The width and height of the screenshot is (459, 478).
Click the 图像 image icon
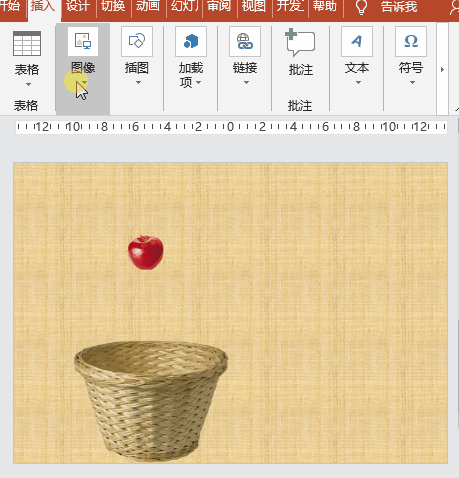83,41
